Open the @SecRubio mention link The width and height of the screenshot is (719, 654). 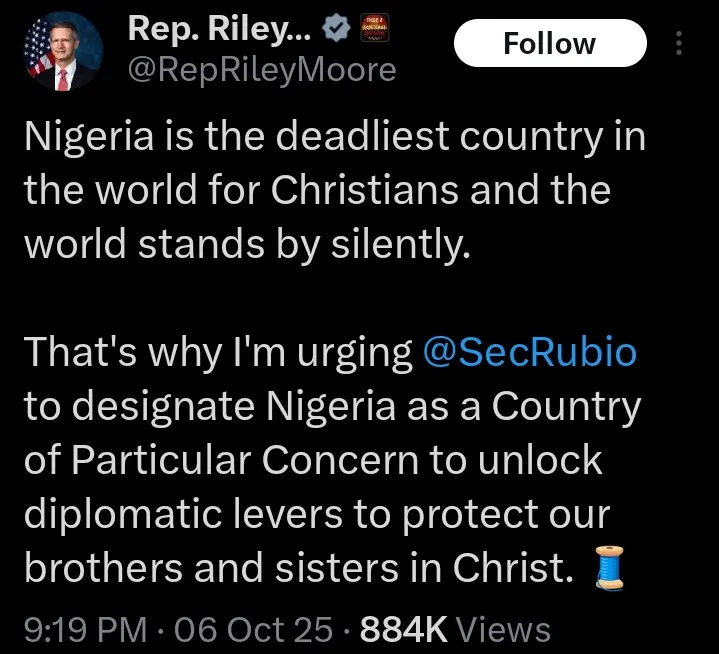531,353
